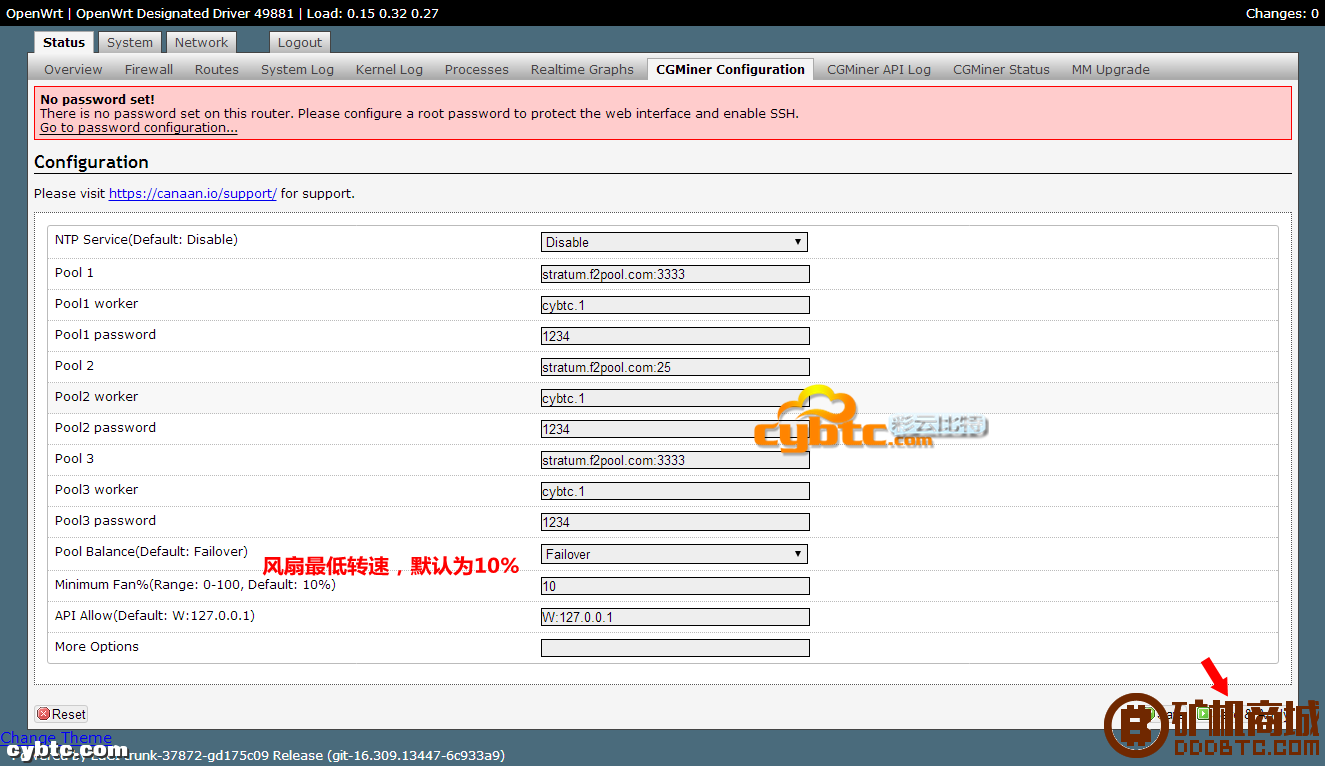The height and width of the screenshot is (766, 1325).
Task: Open the Status main tab
Action: 64,42
